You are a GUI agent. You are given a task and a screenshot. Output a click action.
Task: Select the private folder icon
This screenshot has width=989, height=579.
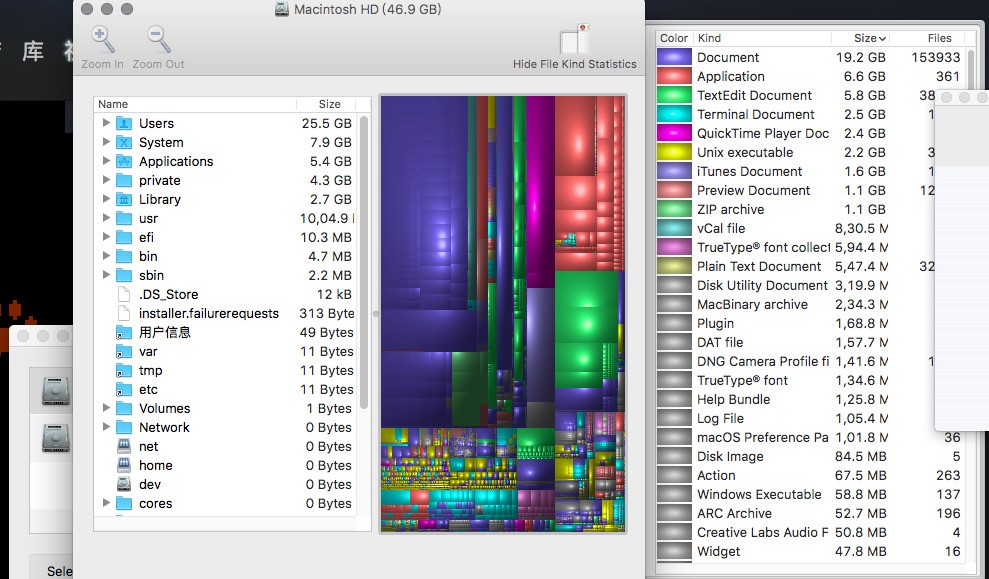point(124,180)
